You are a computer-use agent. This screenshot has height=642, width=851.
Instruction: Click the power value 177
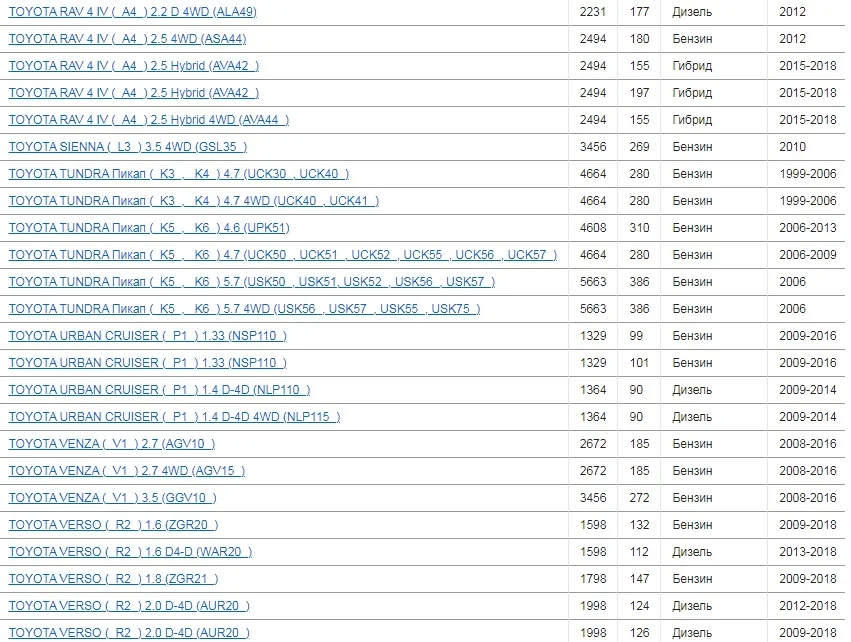pos(639,12)
